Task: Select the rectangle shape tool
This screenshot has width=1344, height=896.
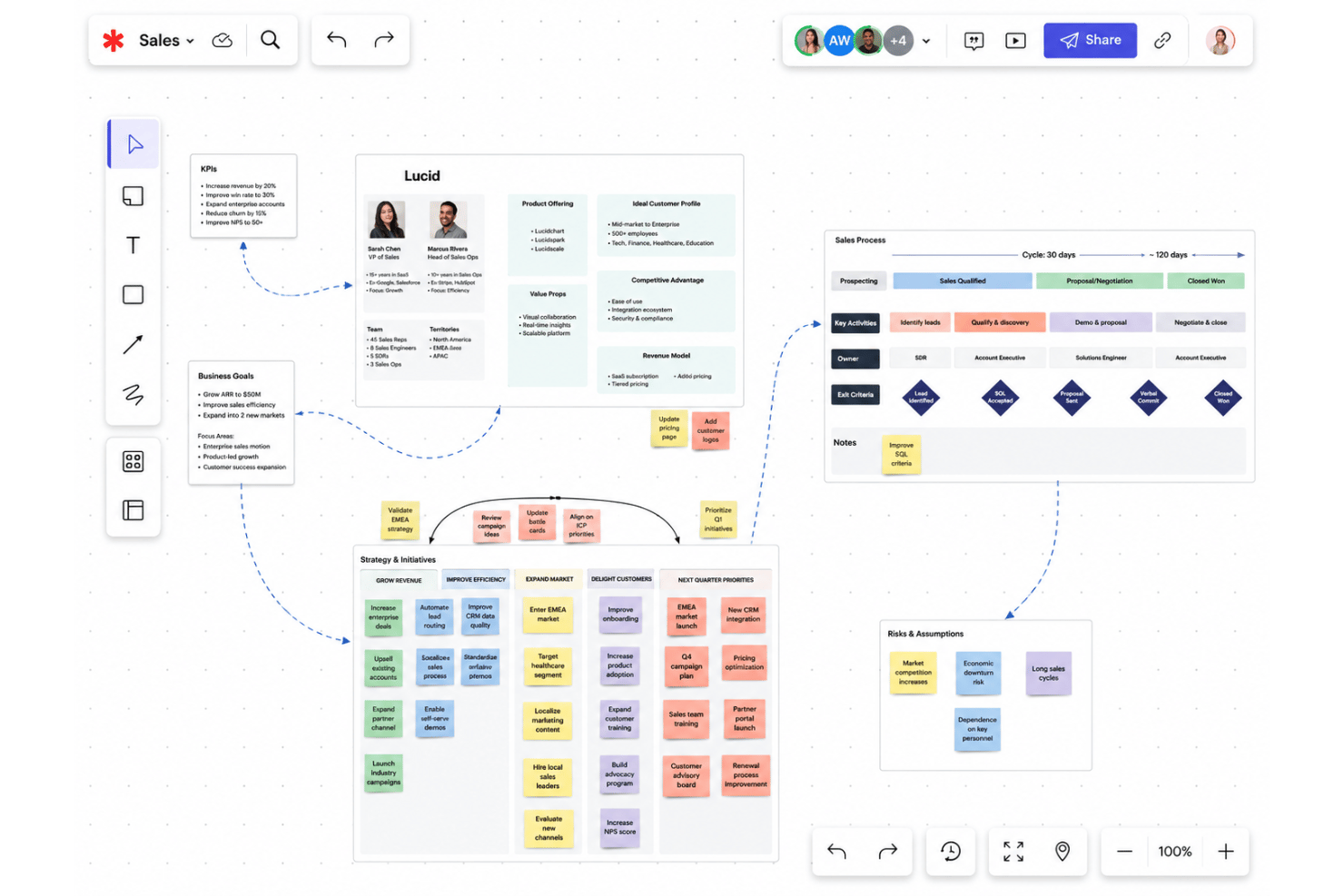Action: point(133,294)
